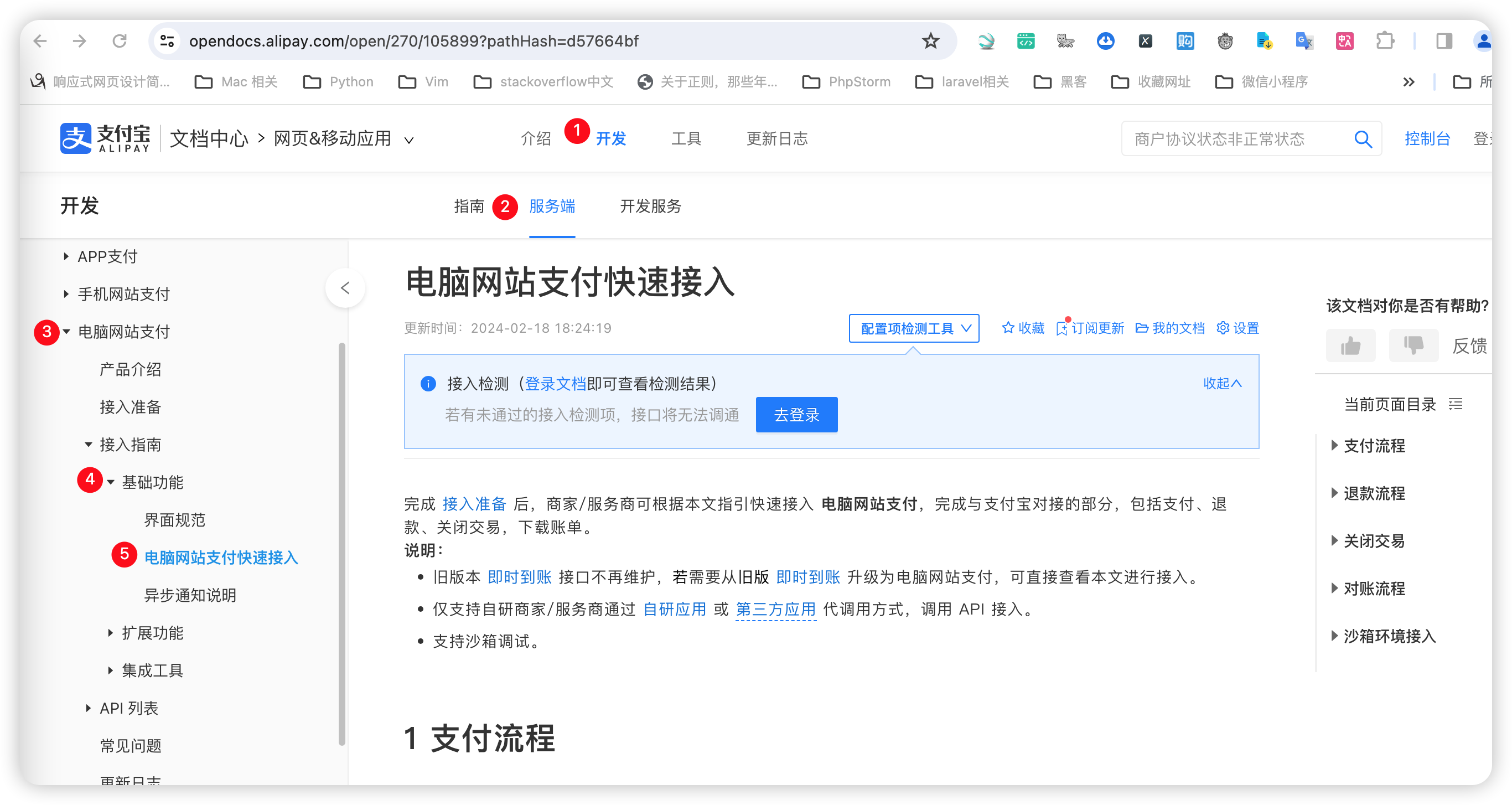Open the 自研应用 link

click(675, 610)
